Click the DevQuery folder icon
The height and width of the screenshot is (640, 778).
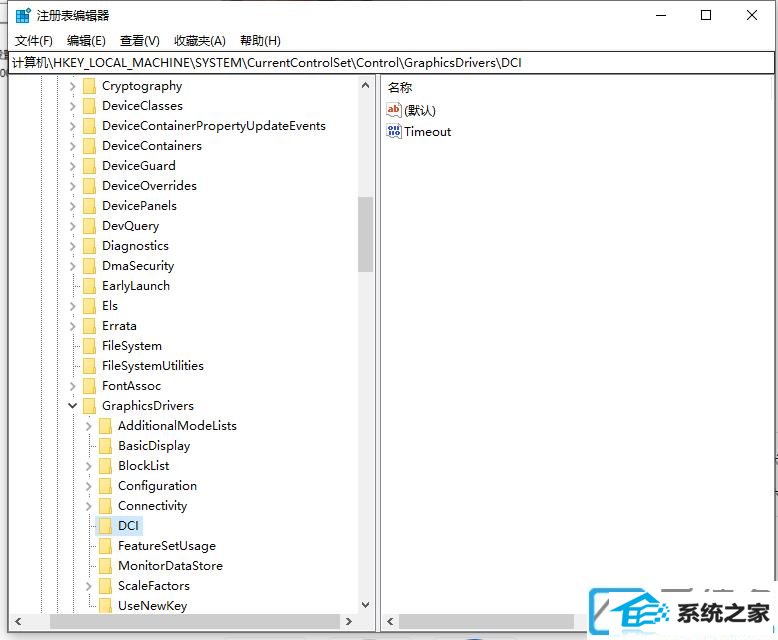point(89,226)
